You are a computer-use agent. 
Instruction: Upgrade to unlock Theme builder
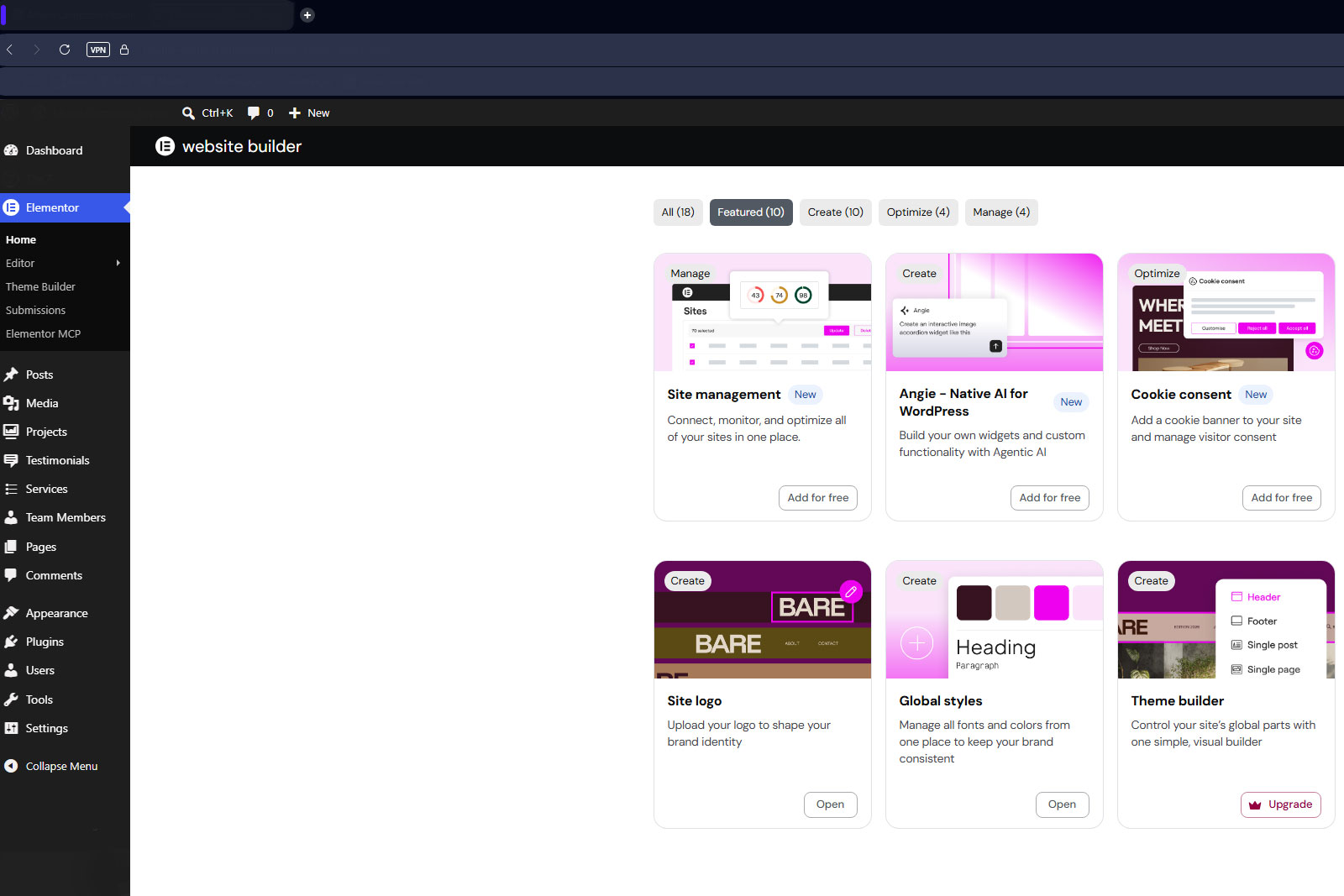[x=1281, y=804]
